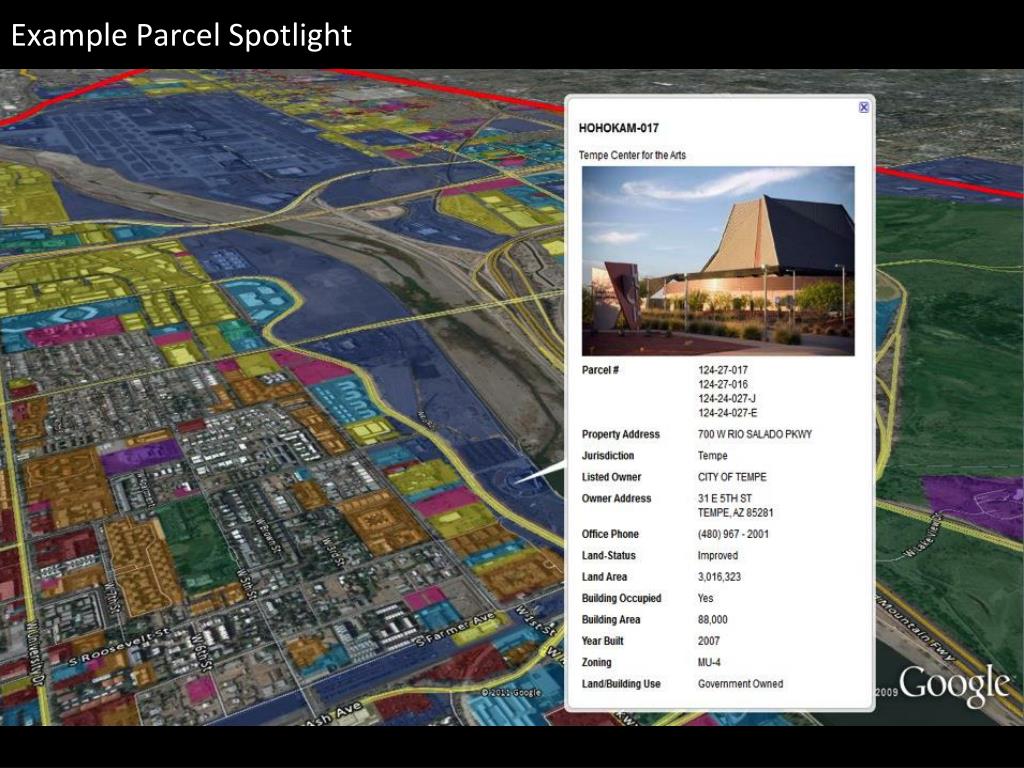Click the 'Parcel #' label

600,370
